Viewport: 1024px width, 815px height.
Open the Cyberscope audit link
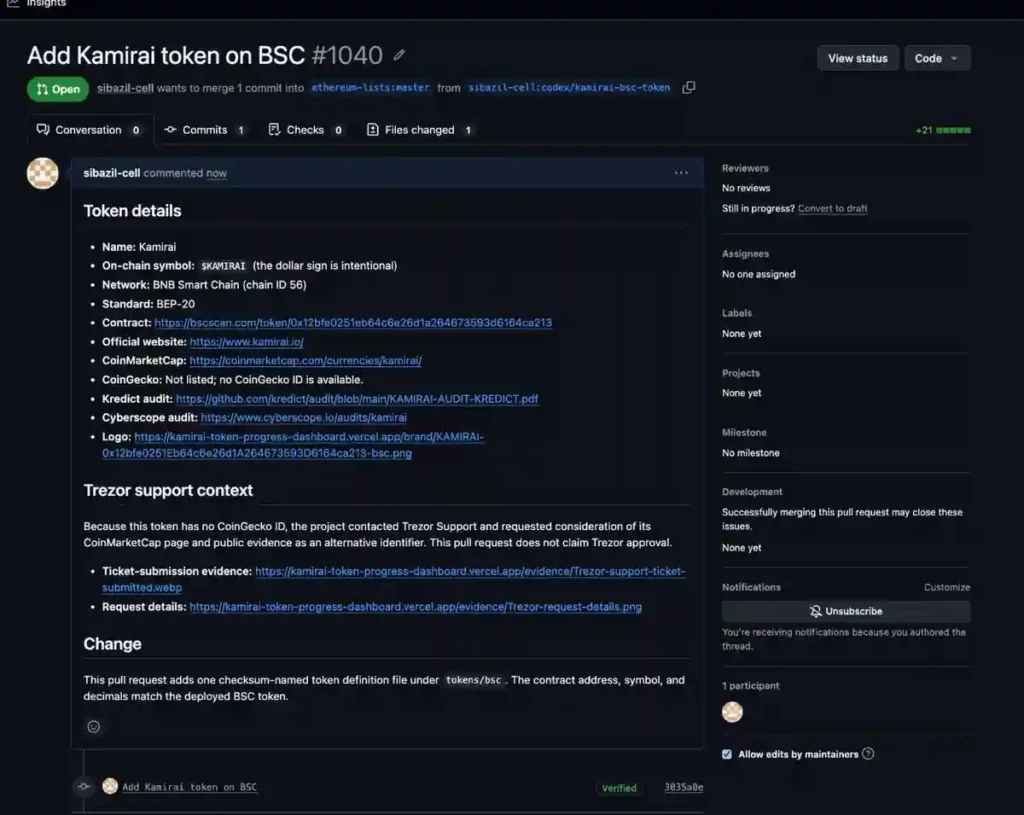303,417
